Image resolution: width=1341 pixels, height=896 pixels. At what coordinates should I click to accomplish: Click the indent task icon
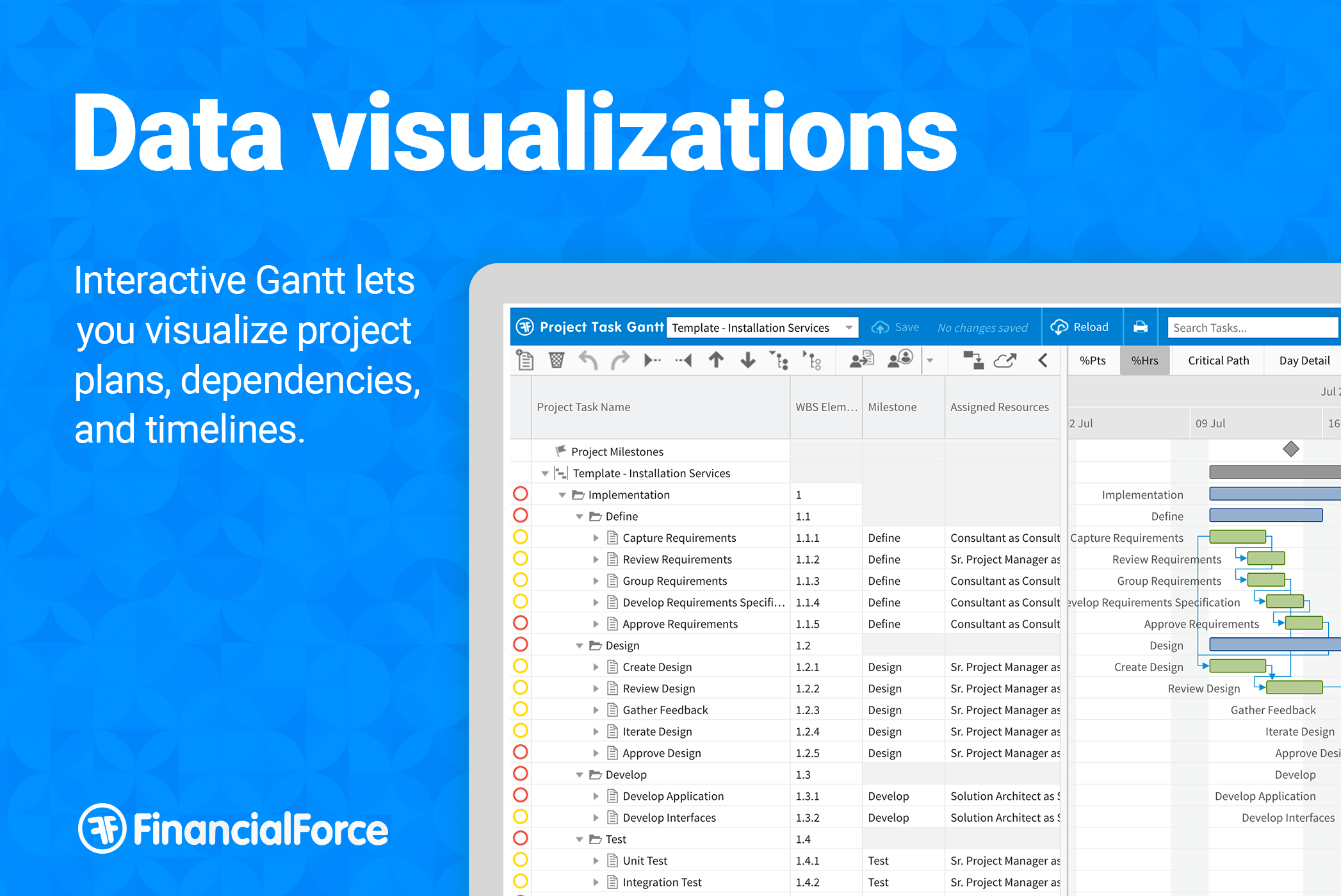click(652, 361)
